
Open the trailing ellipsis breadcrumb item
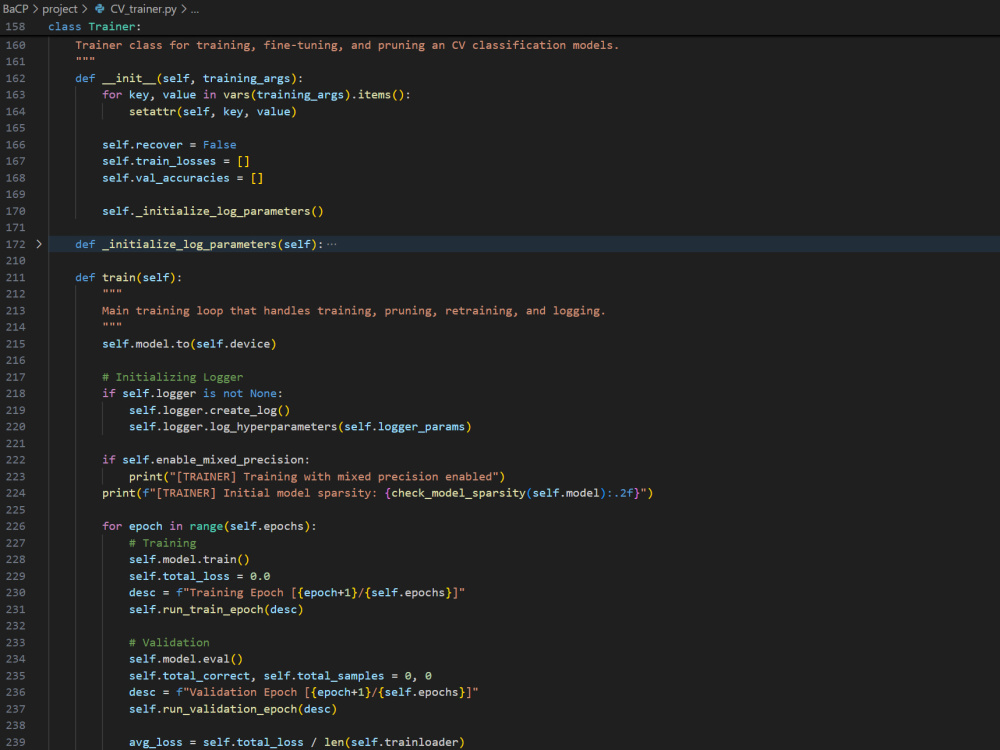[x=195, y=9]
